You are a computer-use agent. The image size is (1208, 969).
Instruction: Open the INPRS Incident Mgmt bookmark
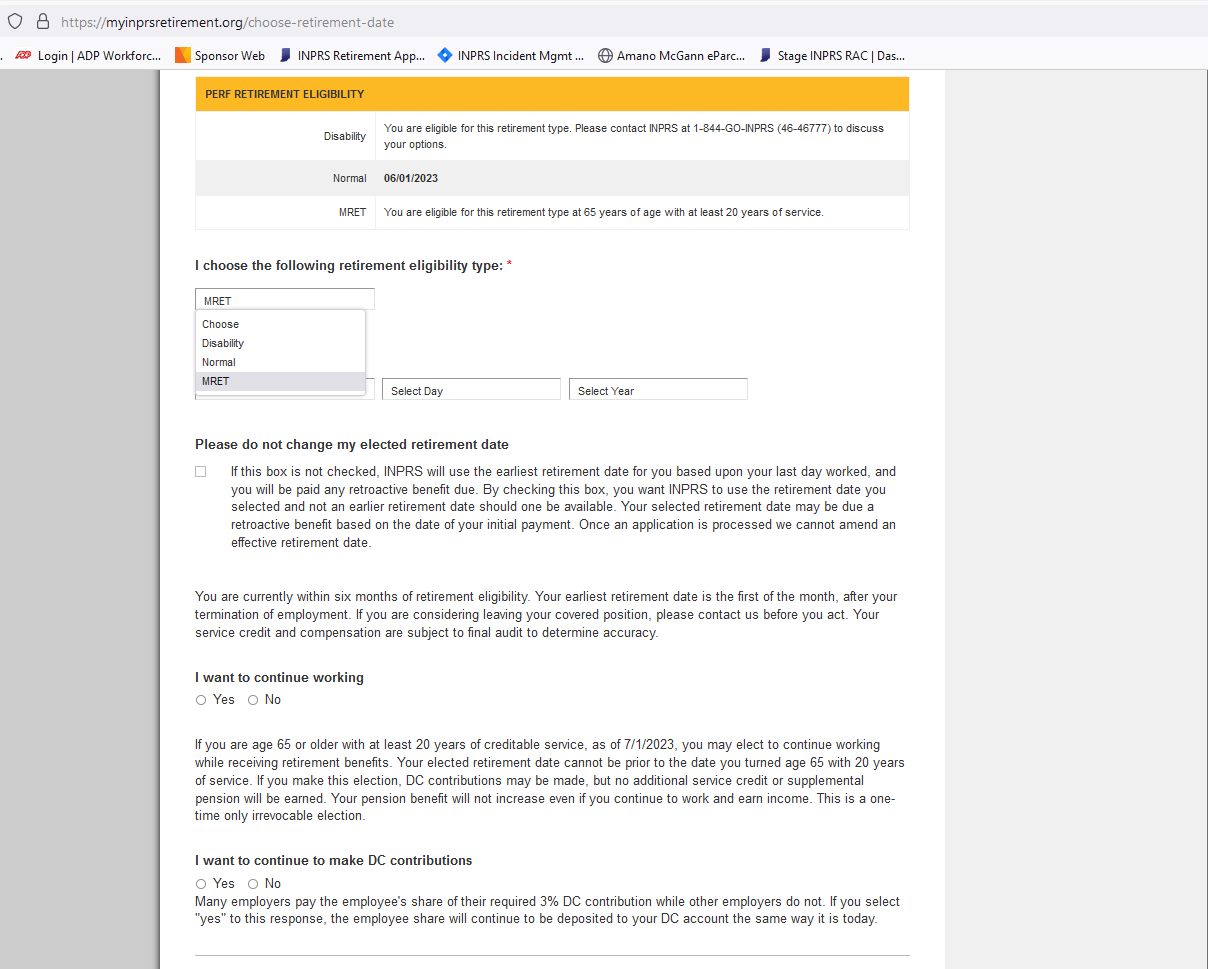511,56
